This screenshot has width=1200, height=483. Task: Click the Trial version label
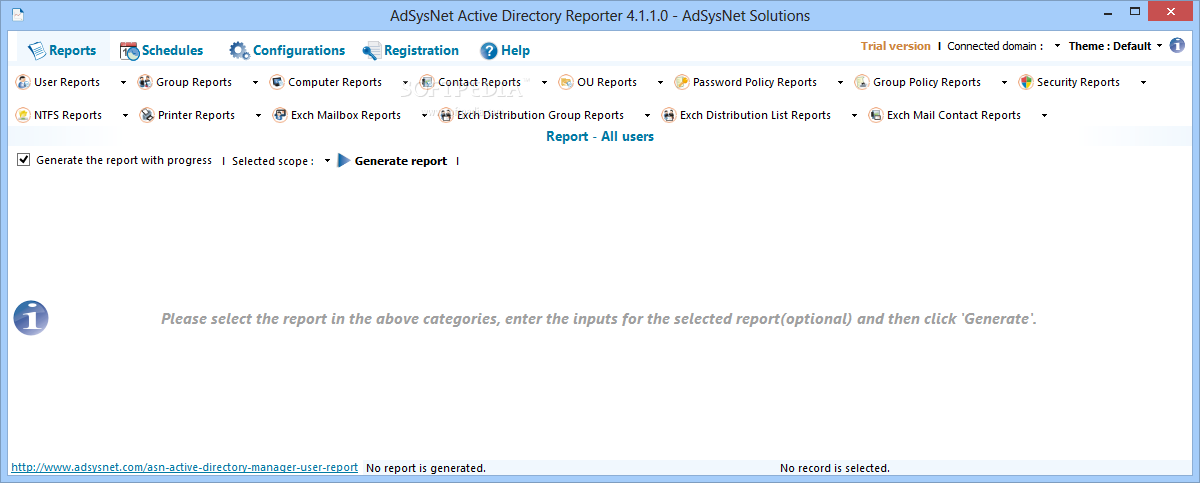895,46
